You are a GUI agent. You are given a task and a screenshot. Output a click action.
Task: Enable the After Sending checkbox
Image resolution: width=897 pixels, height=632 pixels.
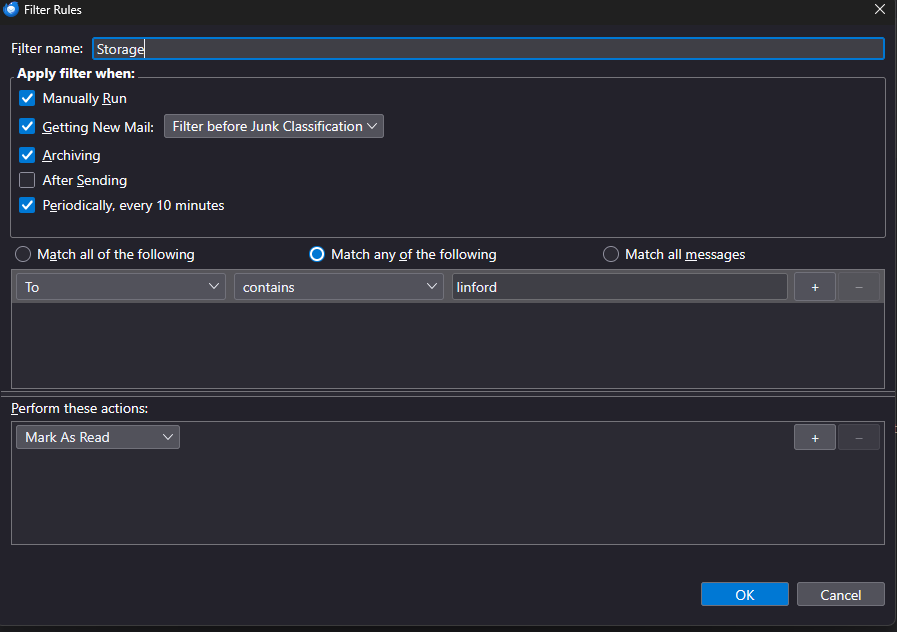pos(27,181)
